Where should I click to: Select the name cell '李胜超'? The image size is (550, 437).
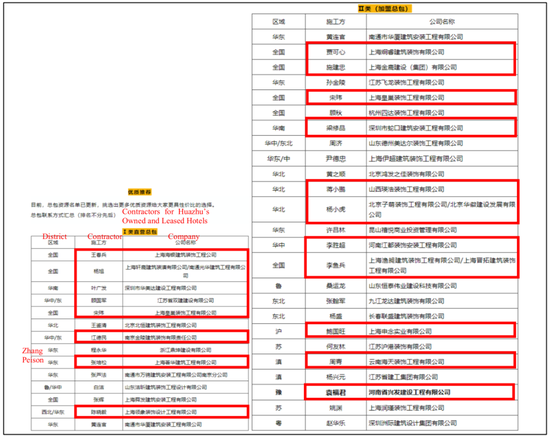tap(336, 245)
